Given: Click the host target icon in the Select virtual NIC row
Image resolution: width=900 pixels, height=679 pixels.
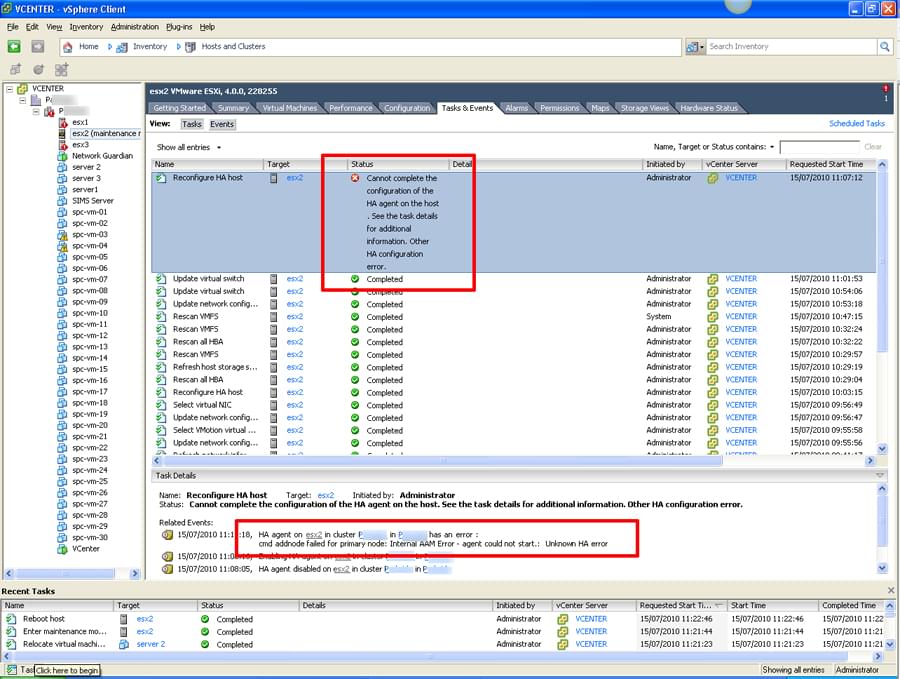Looking at the screenshot, I should [274, 405].
